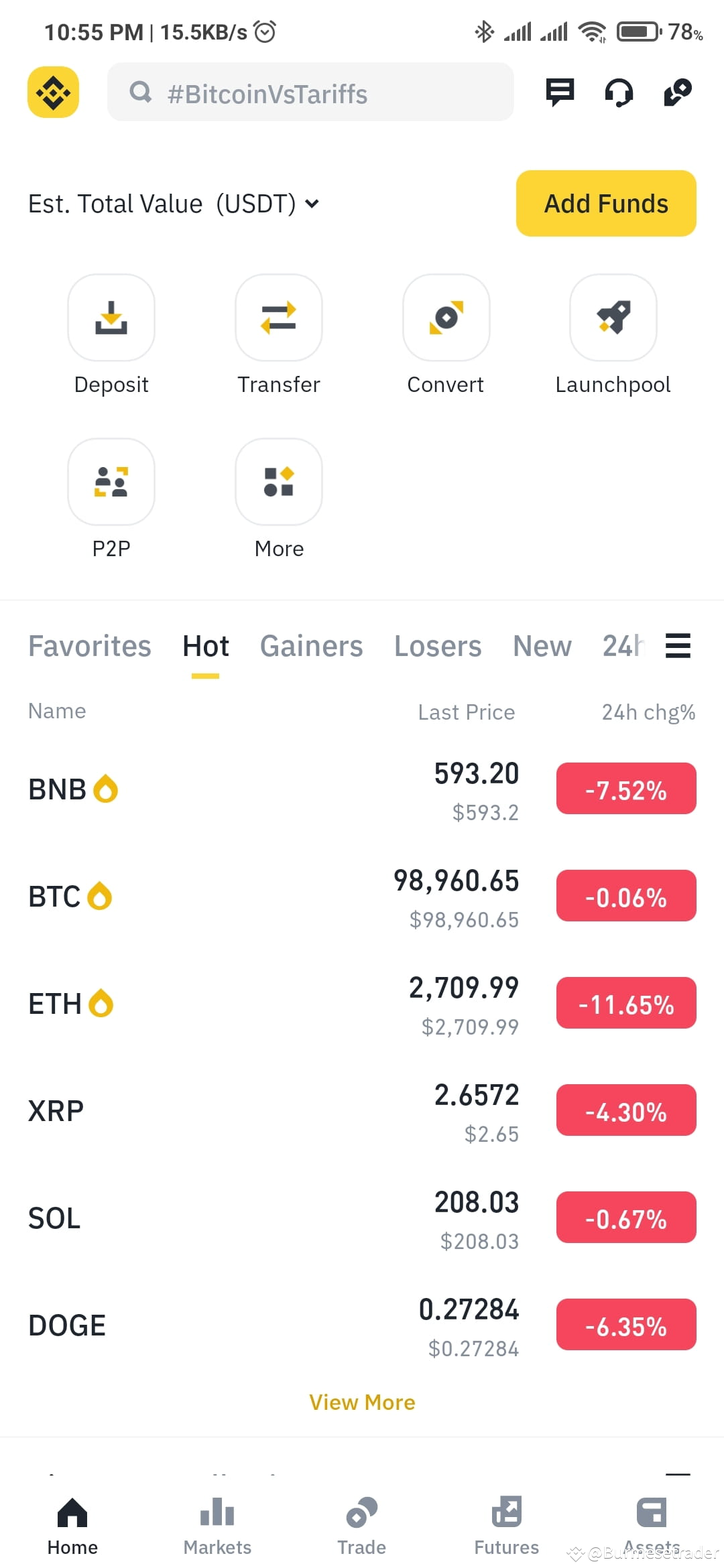Open the Convert icon
The height and width of the screenshot is (1568, 724).
(x=446, y=317)
